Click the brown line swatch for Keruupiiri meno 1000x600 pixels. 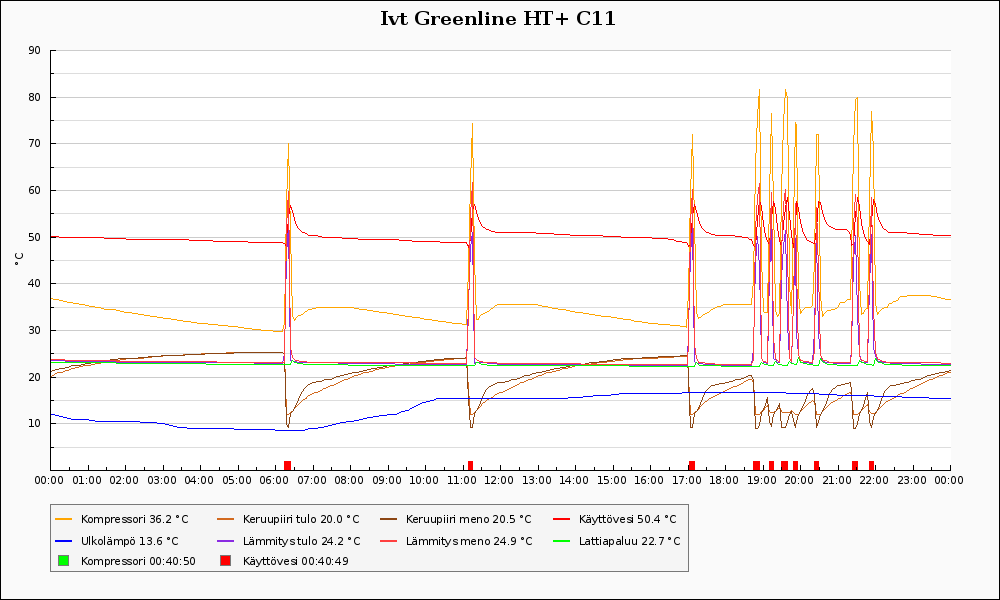(389, 520)
